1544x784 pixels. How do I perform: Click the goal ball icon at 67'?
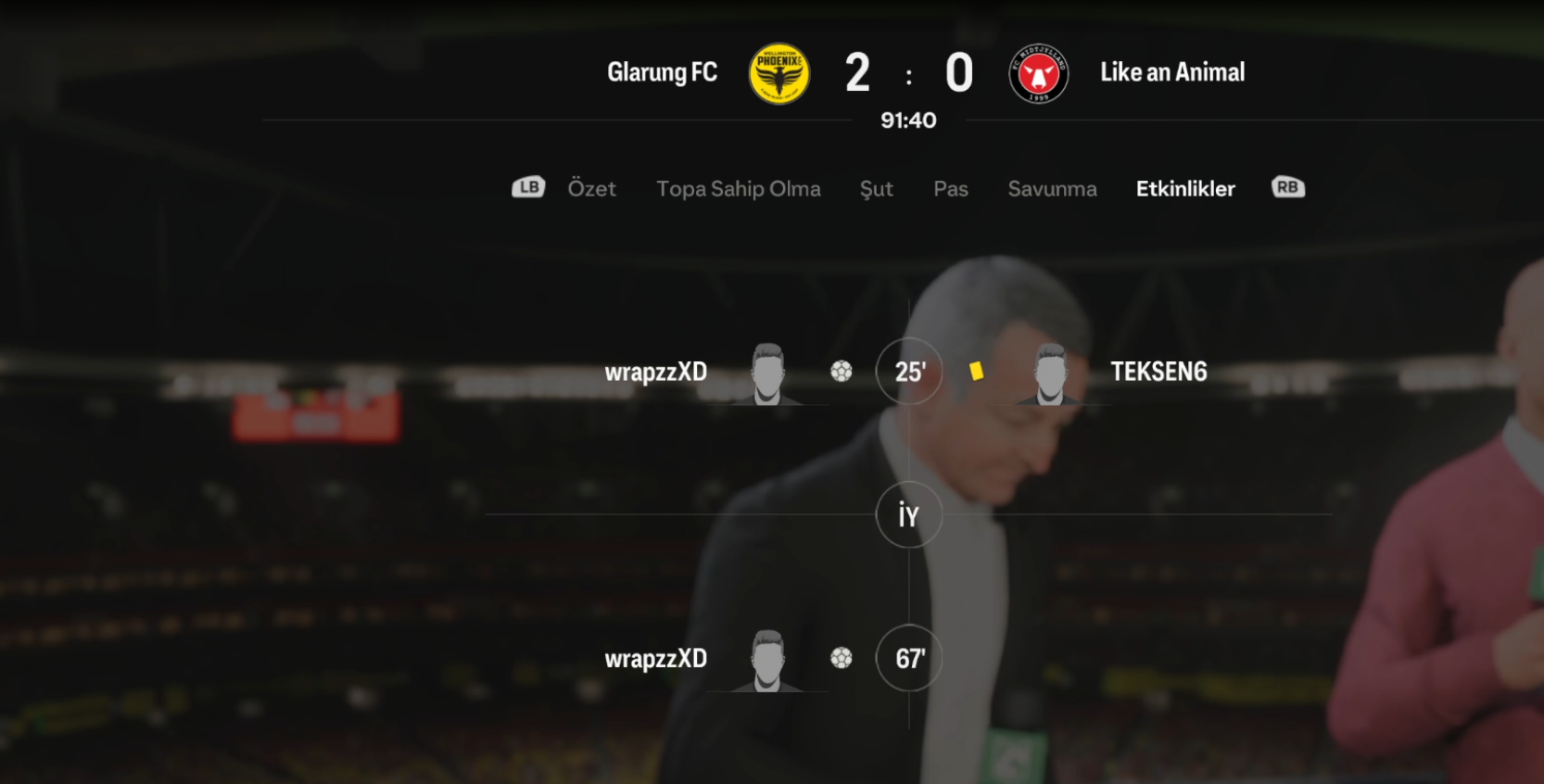842,658
